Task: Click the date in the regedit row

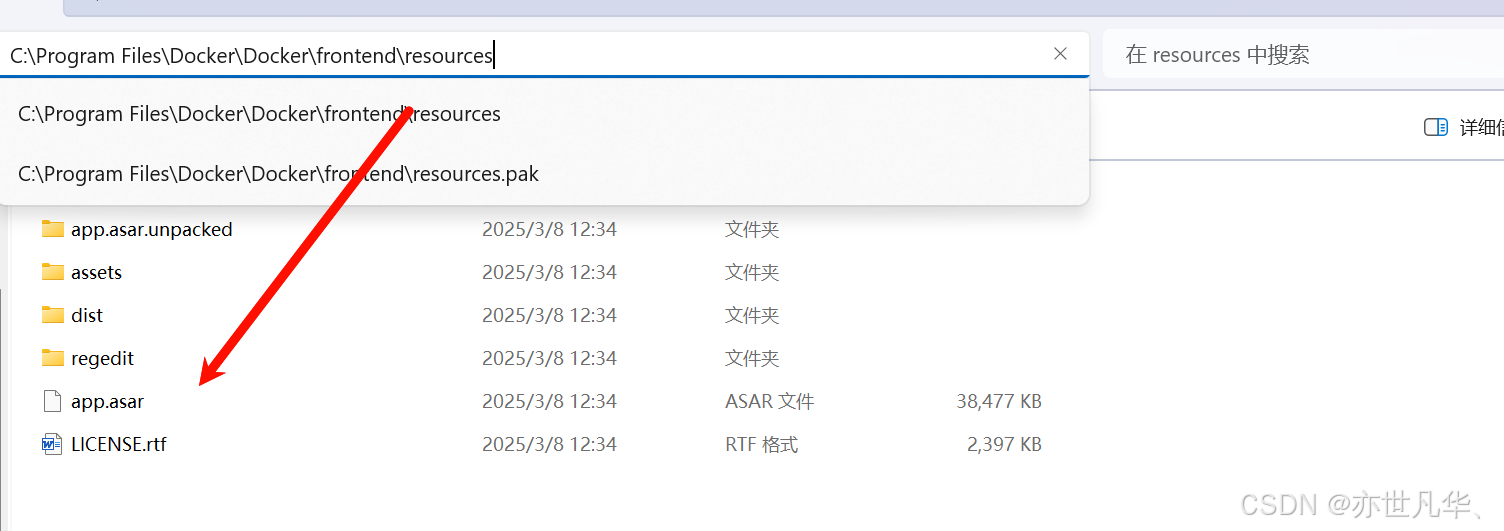Action: [549, 358]
